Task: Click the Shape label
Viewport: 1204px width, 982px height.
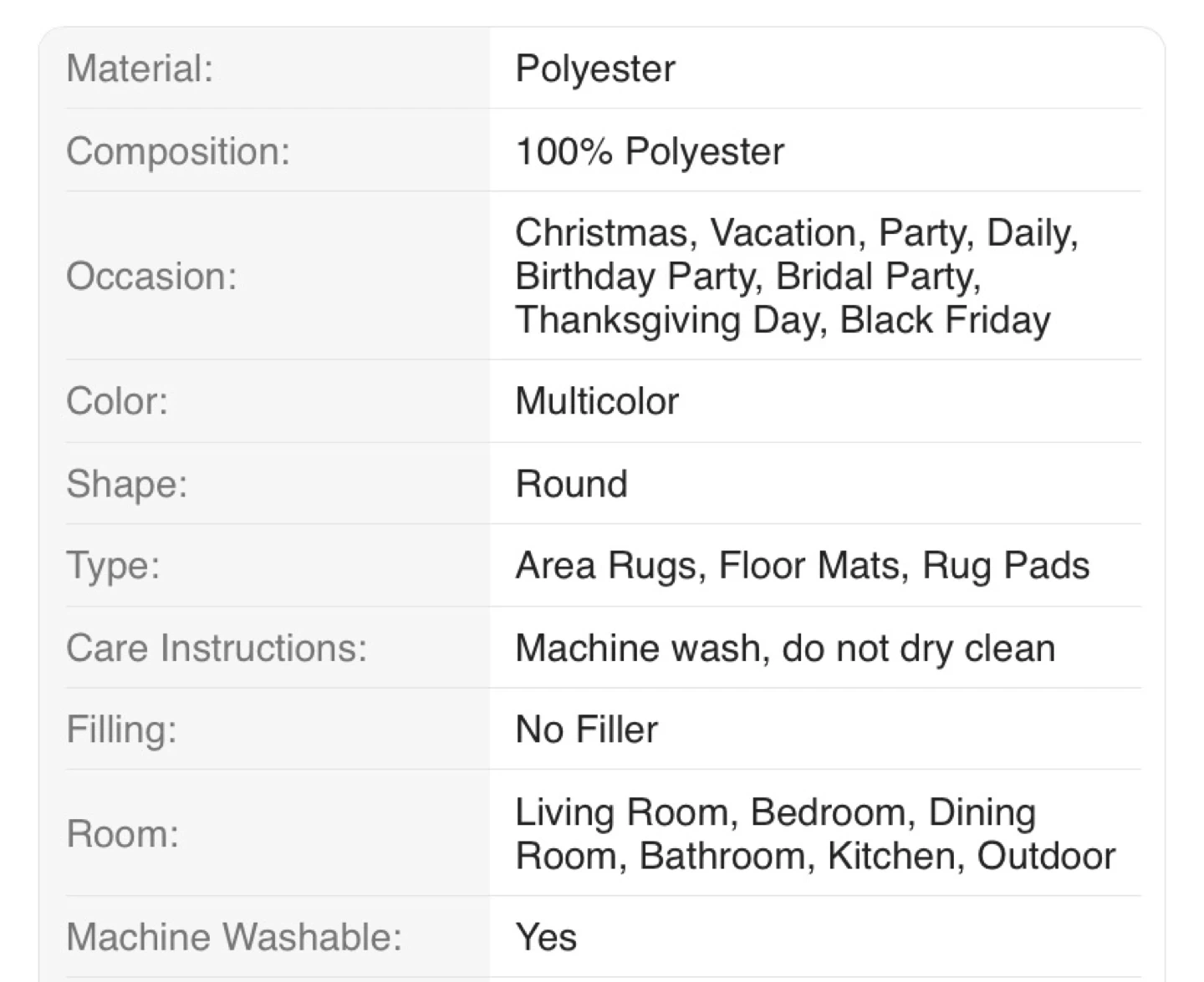Action: [127, 484]
